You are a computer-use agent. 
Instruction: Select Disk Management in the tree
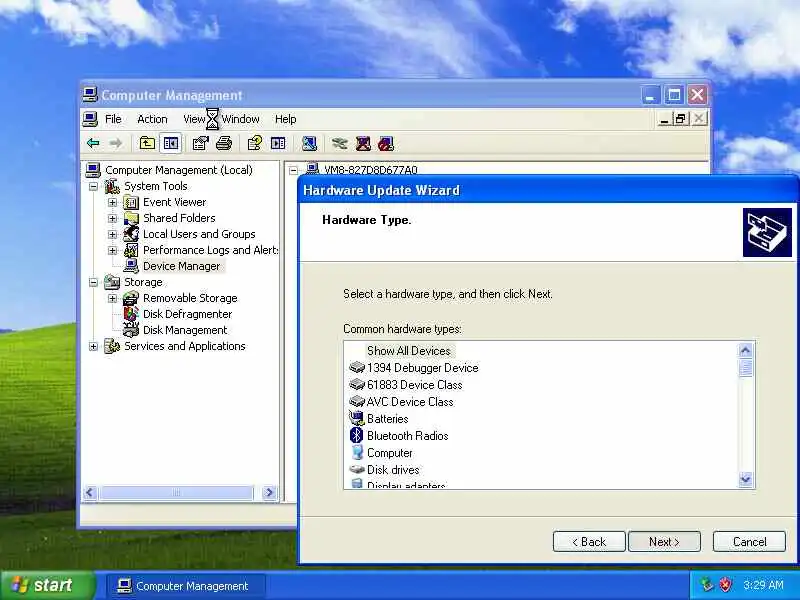point(185,330)
